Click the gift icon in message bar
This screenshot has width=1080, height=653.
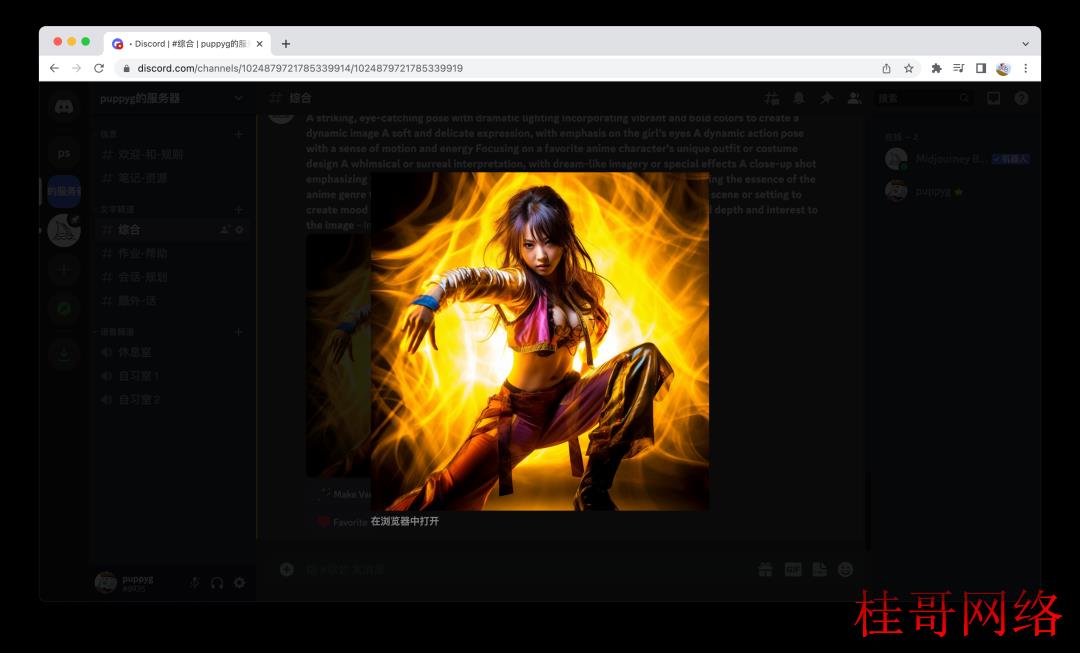[x=765, y=570]
